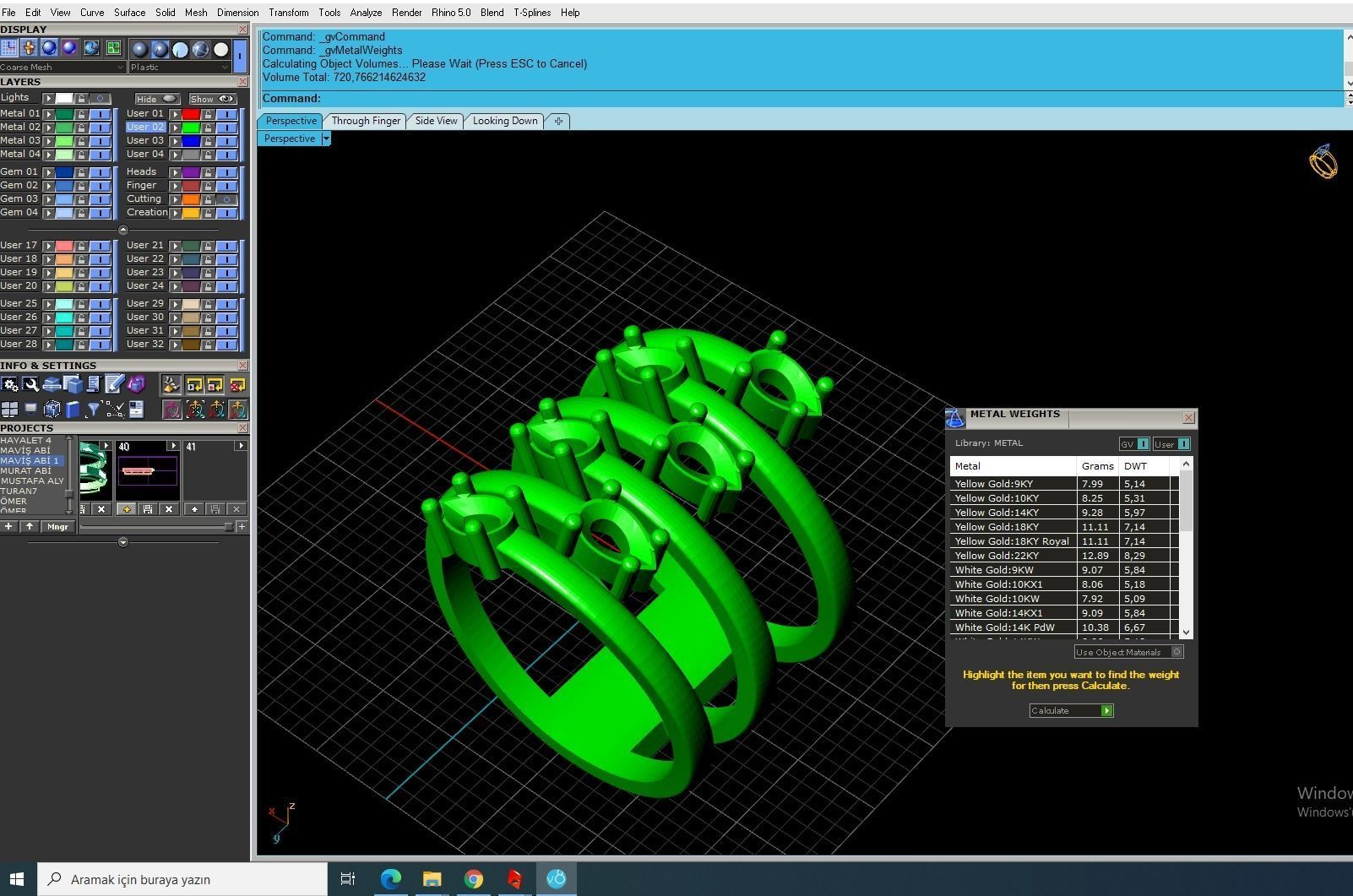
Task: Click the Calculate button
Action: pyautogui.click(x=1071, y=711)
